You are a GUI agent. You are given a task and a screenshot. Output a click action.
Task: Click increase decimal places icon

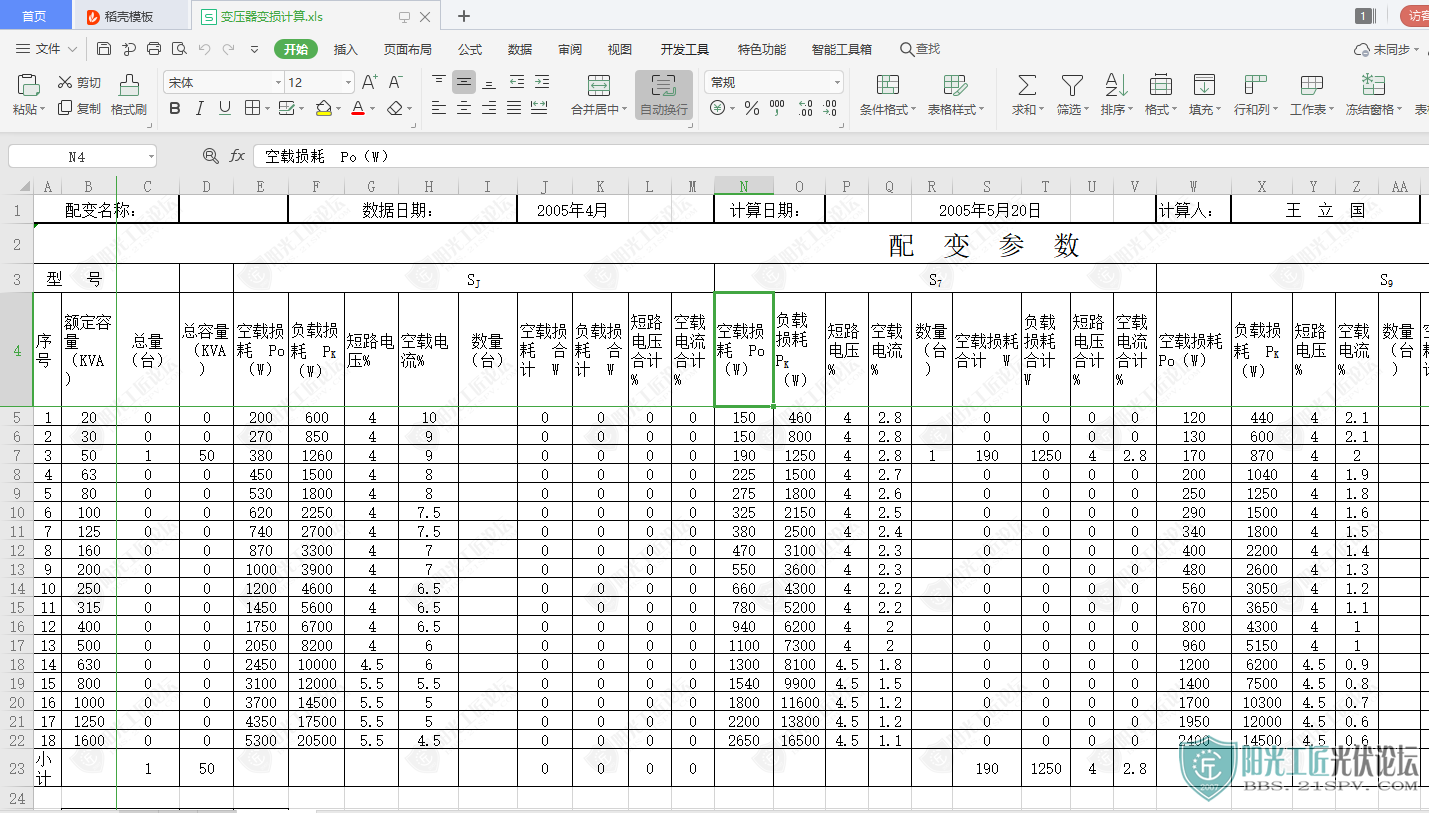click(x=805, y=108)
